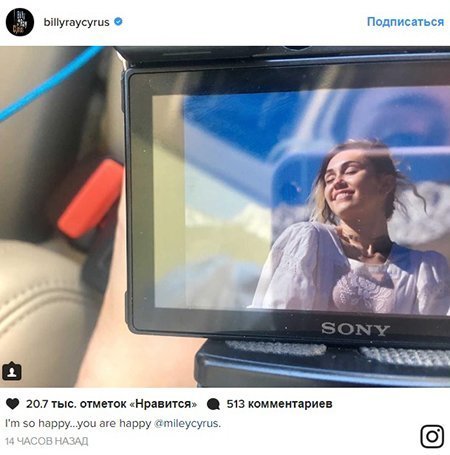
Task: Open the Instagram logo icon
Action: (432, 436)
